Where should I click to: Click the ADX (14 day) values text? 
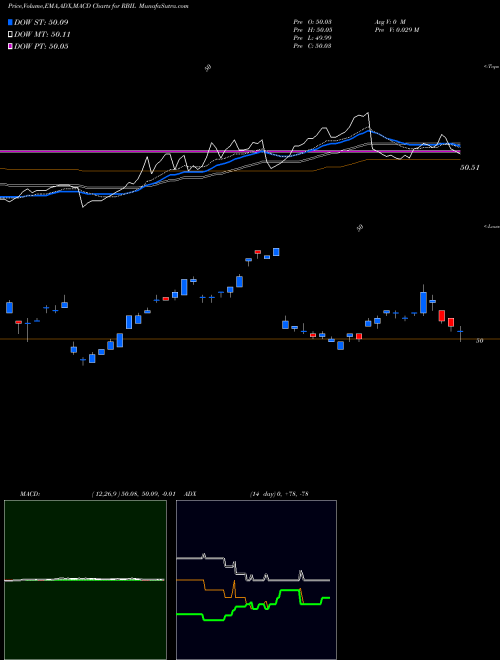tap(278, 494)
